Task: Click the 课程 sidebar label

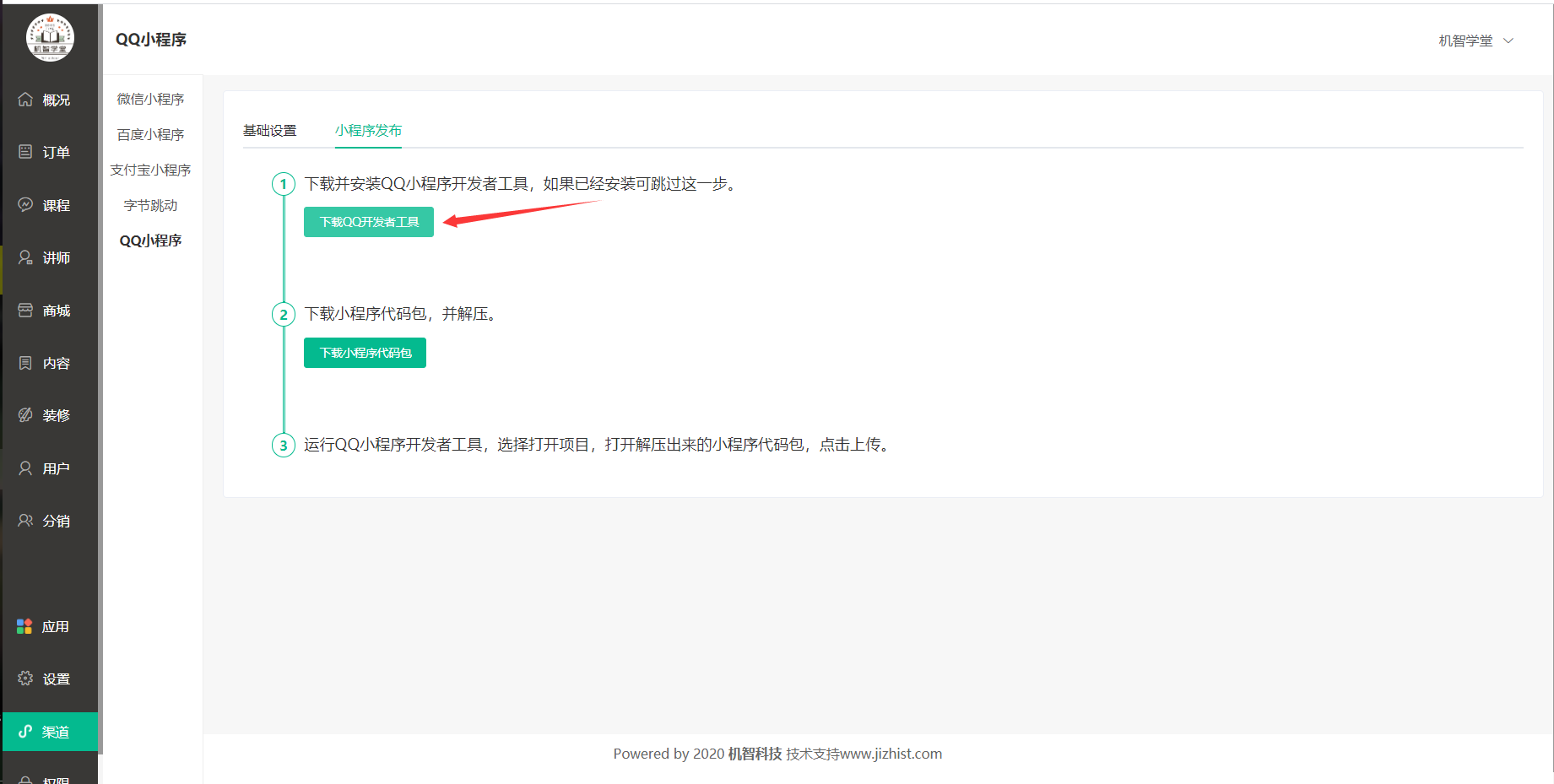Action: [x=57, y=205]
